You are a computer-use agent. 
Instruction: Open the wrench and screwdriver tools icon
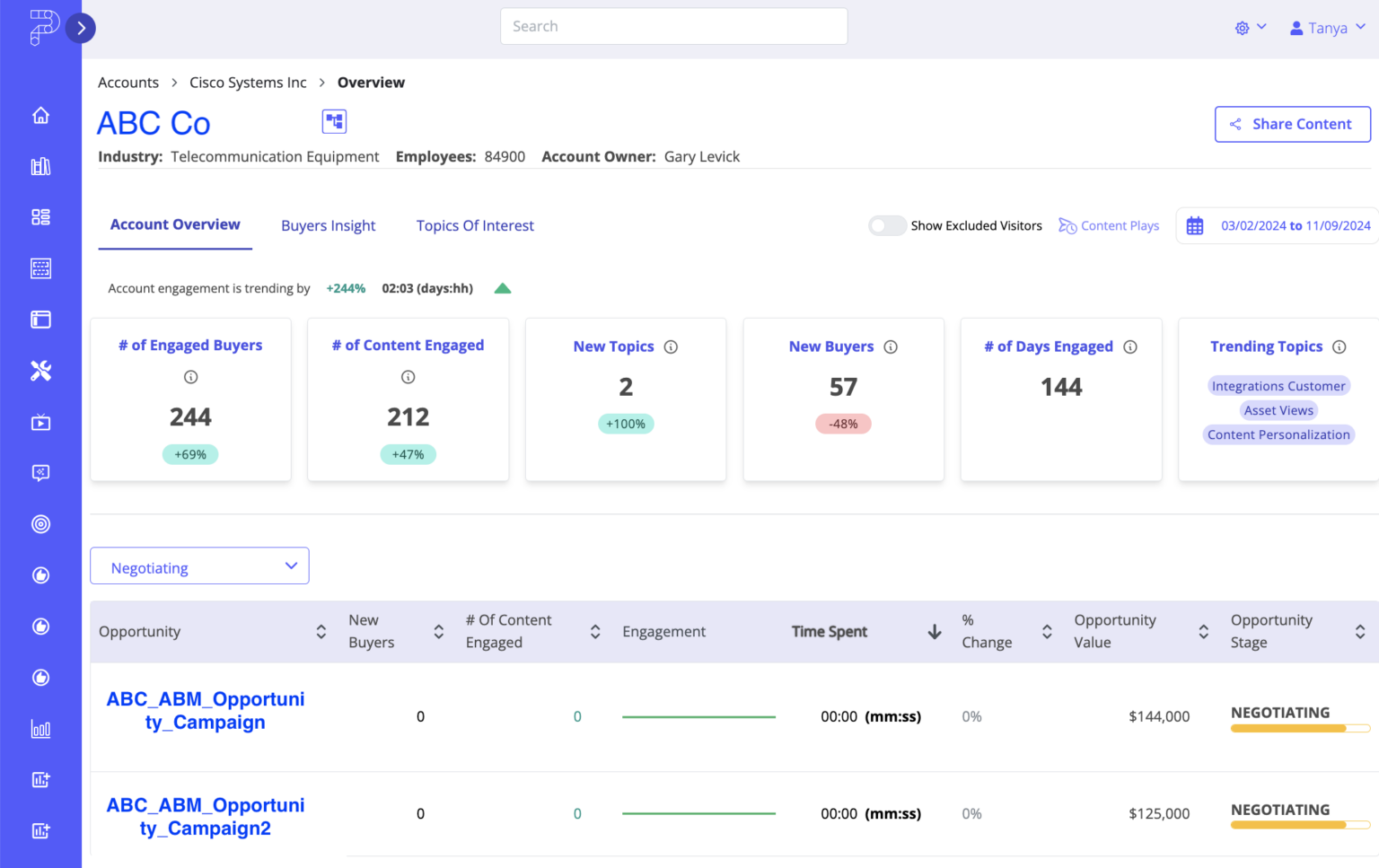point(40,371)
